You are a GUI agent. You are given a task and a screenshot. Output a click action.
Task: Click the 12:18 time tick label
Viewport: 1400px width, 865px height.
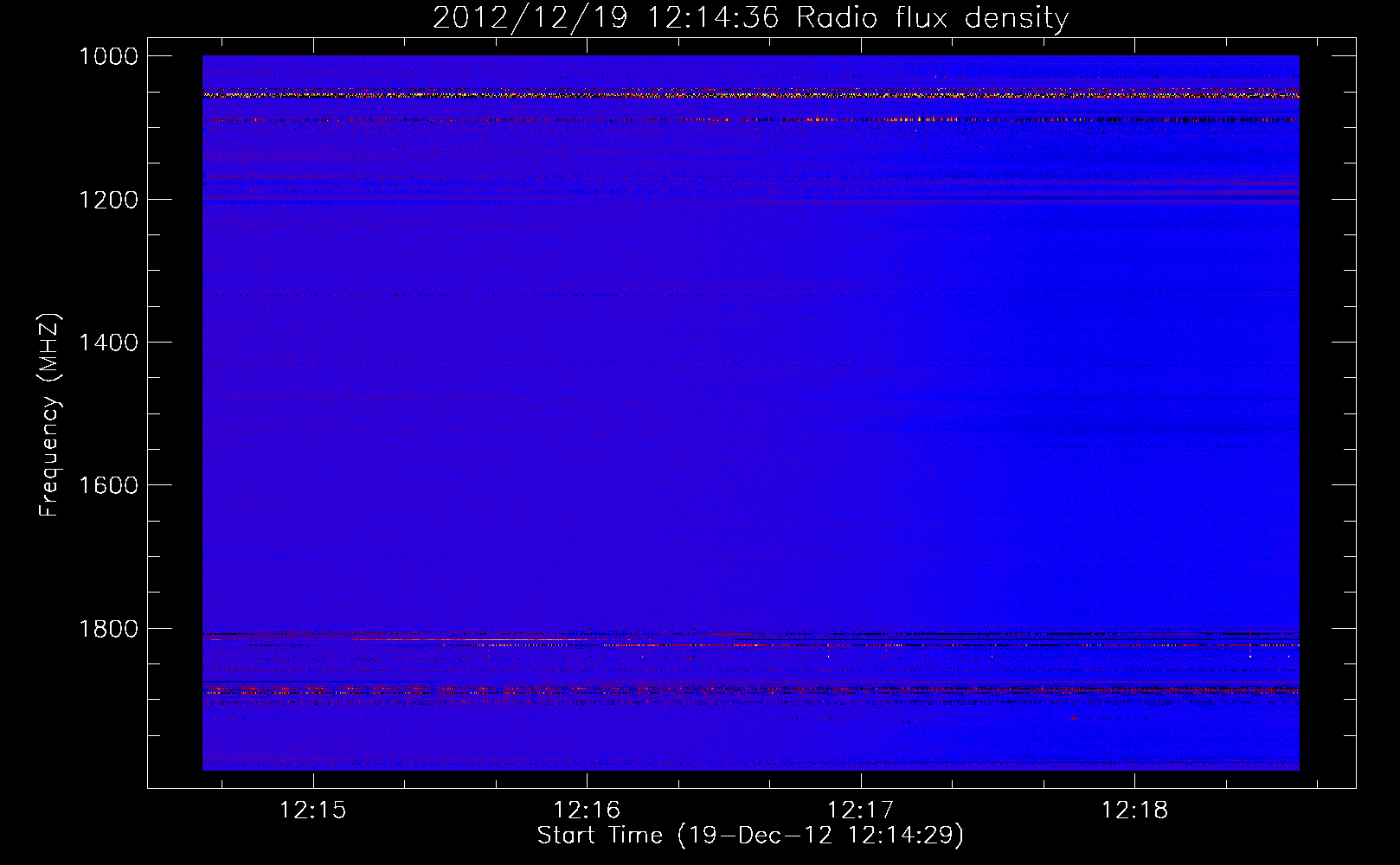[x=1134, y=811]
